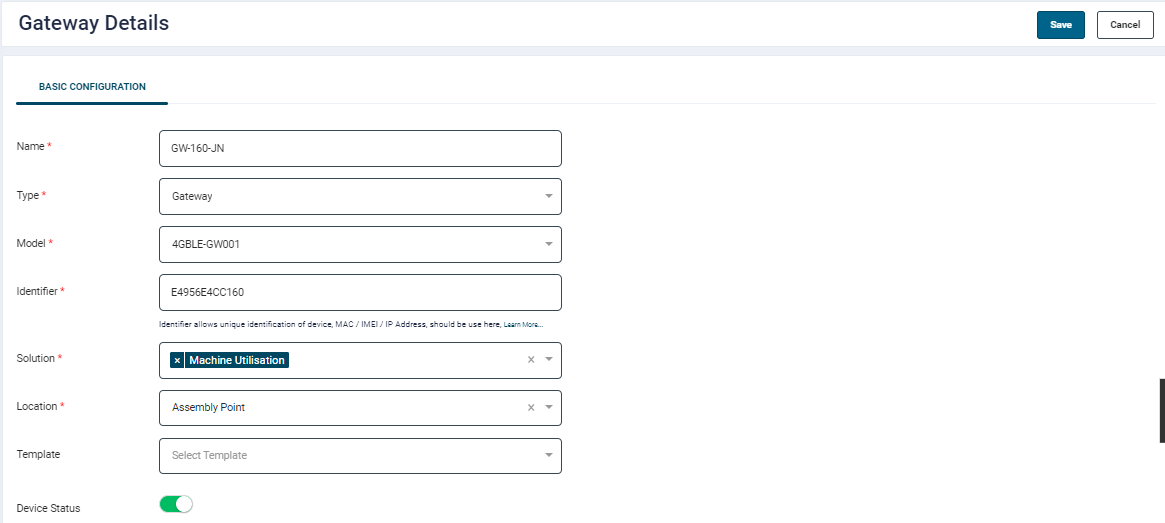Click the Type field's dropdown arrow
The height and width of the screenshot is (523, 1165).
click(548, 196)
